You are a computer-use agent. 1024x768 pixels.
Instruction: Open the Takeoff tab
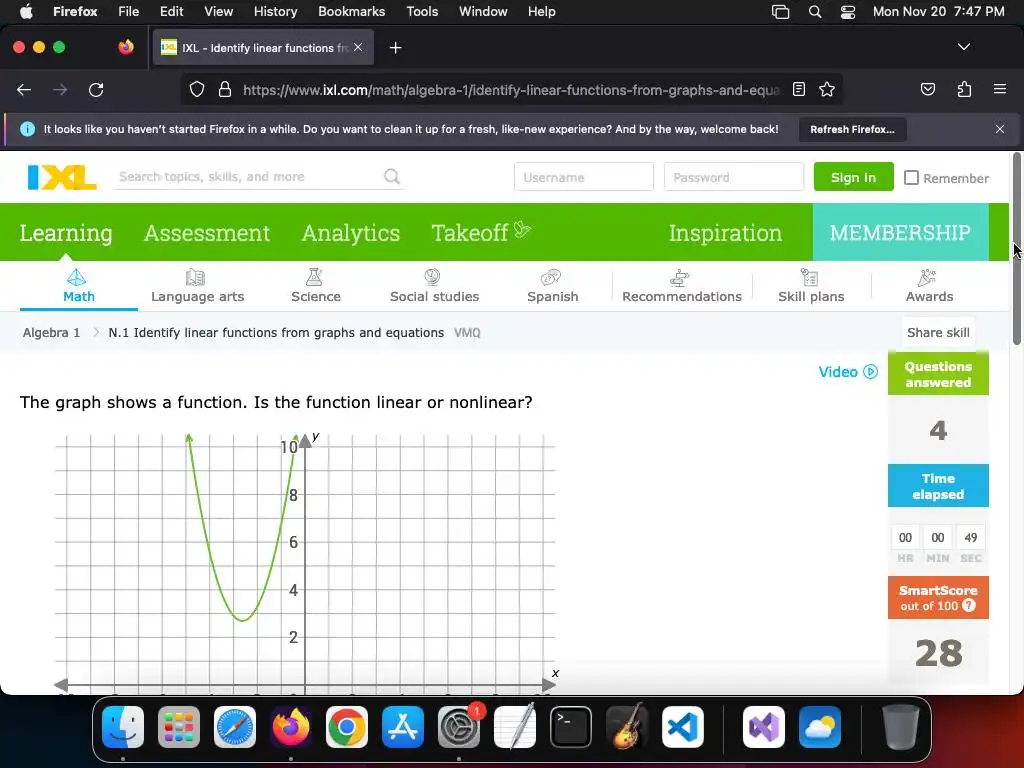coord(481,232)
